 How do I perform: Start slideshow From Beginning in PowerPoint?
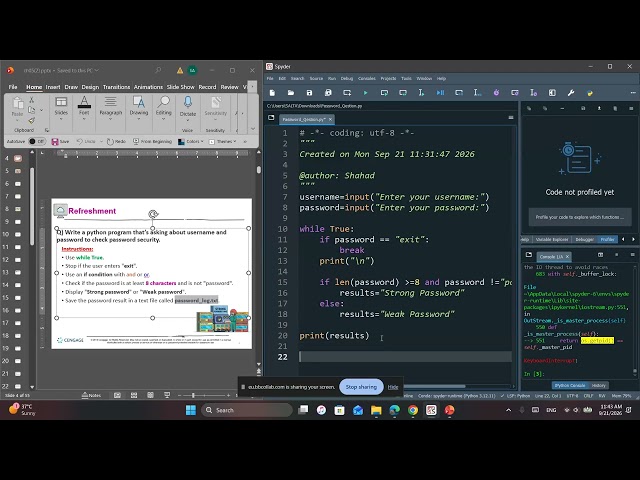pos(152,142)
